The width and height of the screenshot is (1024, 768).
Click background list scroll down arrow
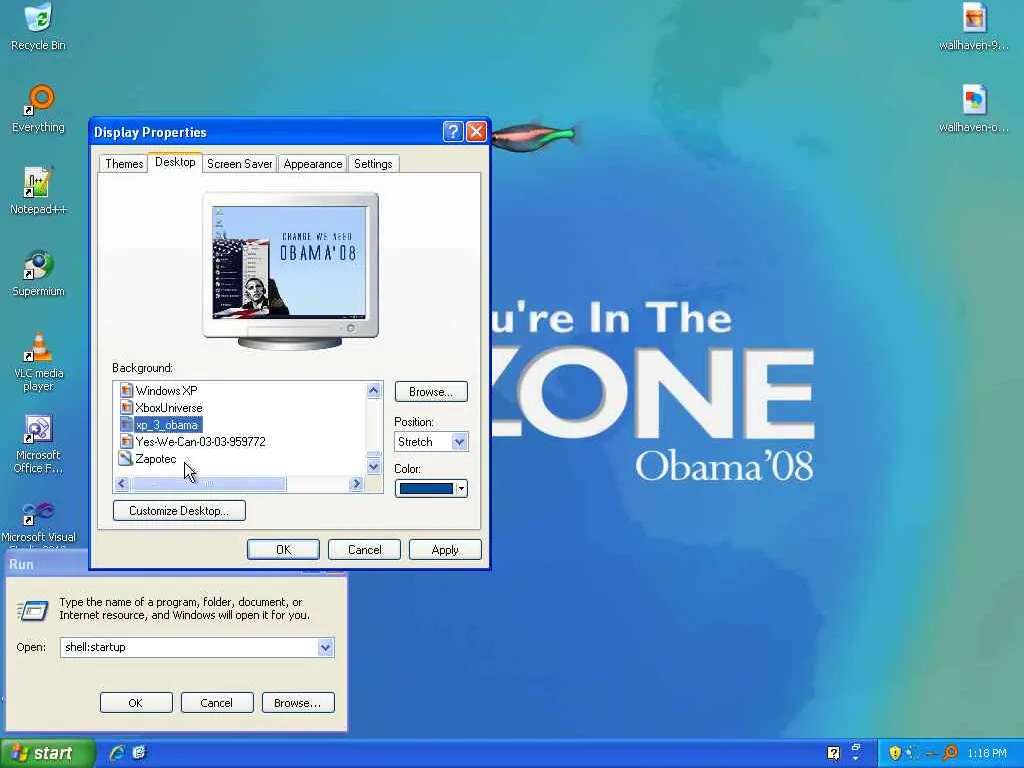374,466
